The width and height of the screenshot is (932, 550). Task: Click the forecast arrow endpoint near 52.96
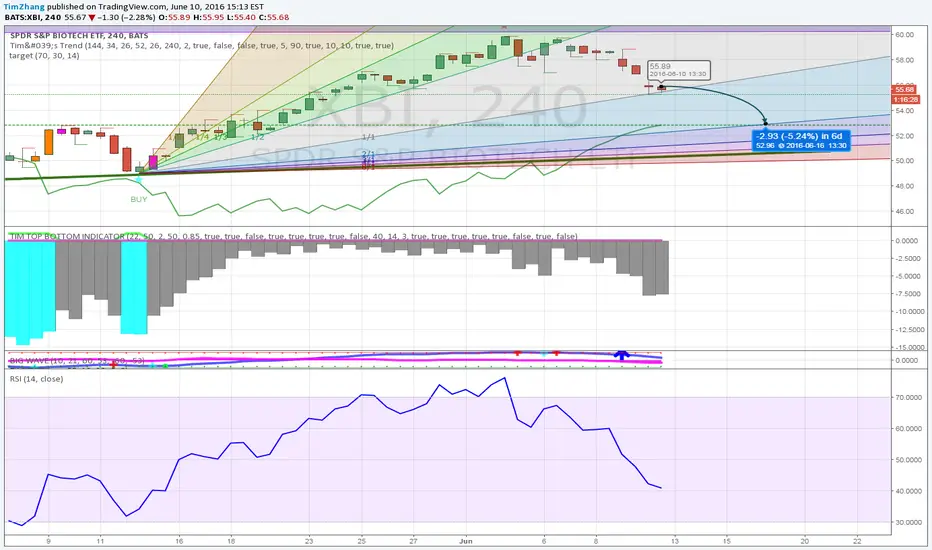click(766, 122)
